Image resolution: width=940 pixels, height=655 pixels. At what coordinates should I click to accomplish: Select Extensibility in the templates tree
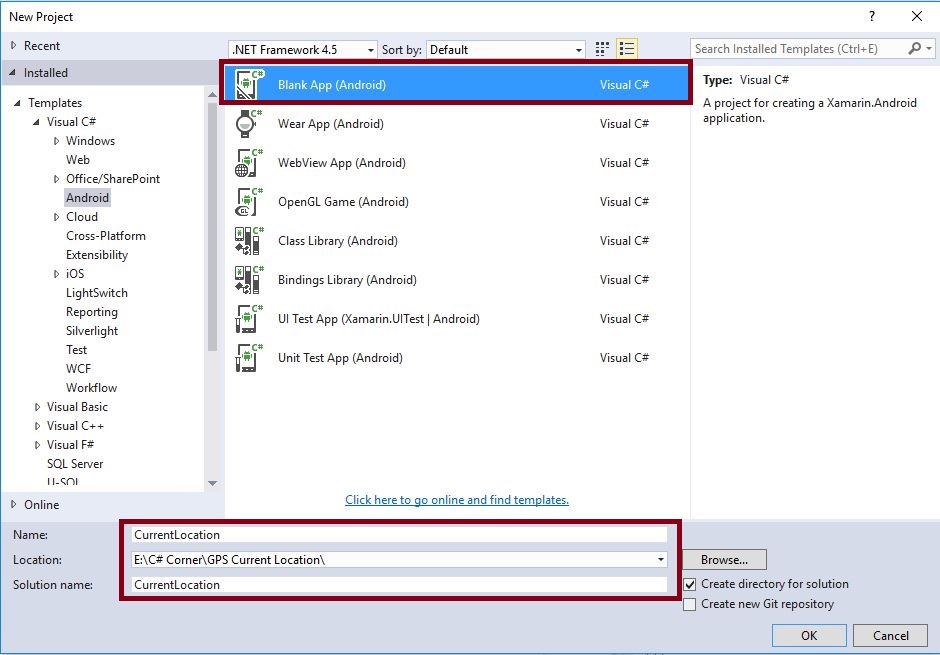tap(97, 255)
